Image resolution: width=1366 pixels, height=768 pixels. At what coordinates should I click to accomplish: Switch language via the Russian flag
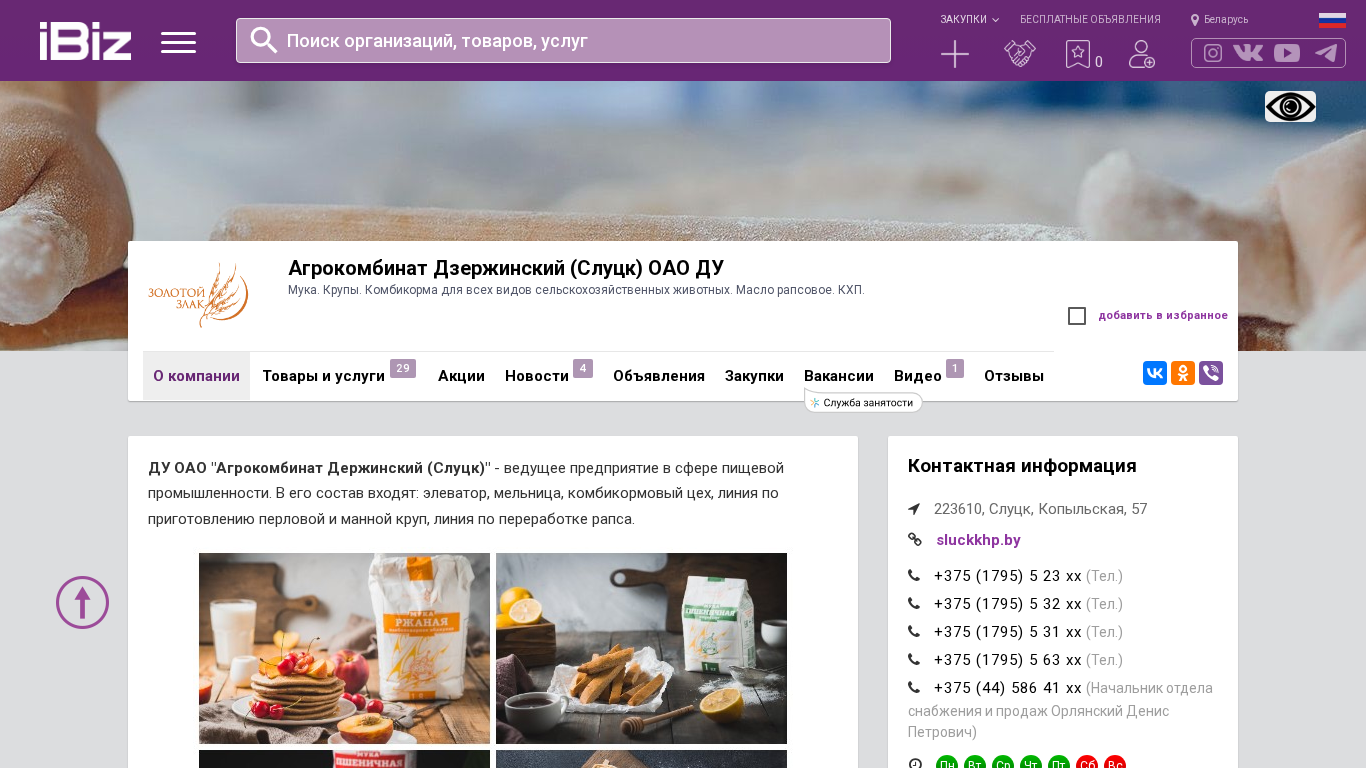[x=1332, y=20]
